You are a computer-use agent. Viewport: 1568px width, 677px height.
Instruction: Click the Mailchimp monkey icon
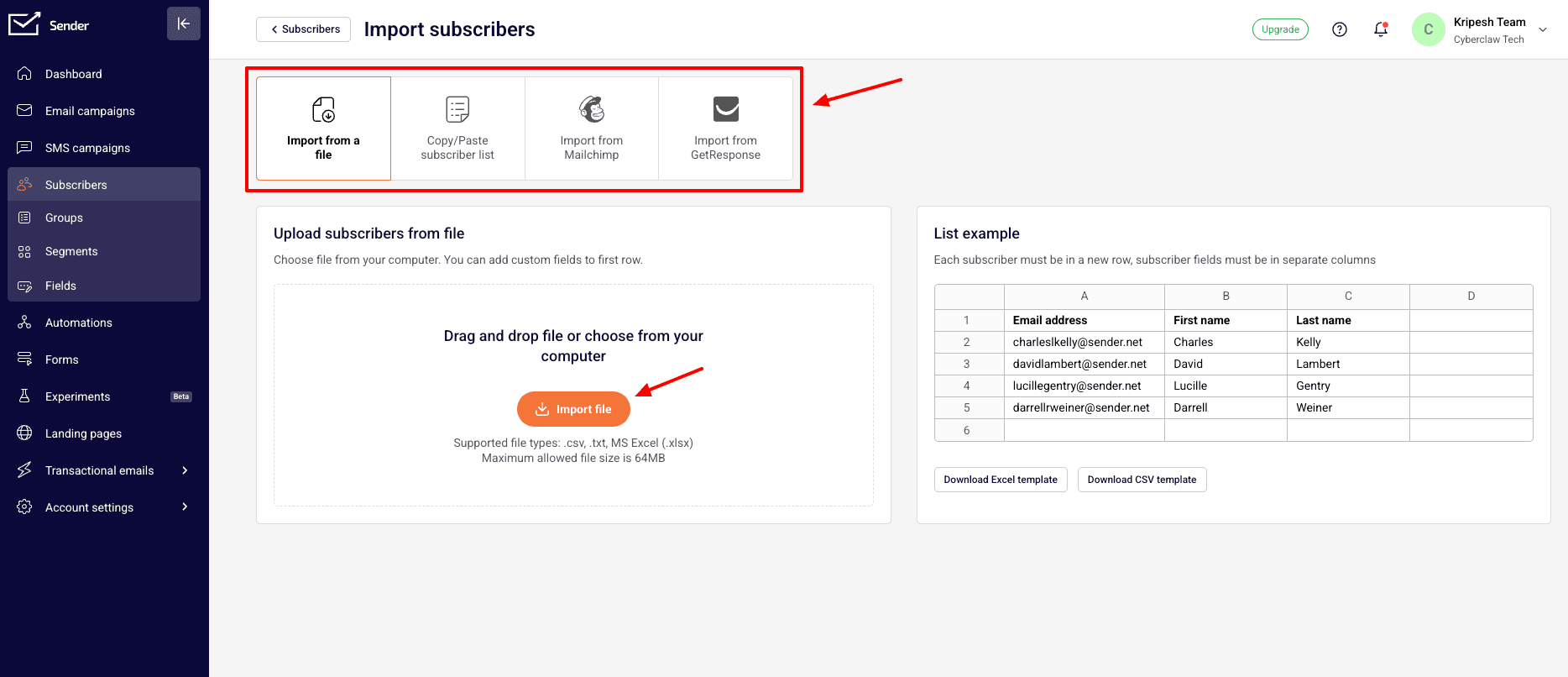pyautogui.click(x=592, y=109)
